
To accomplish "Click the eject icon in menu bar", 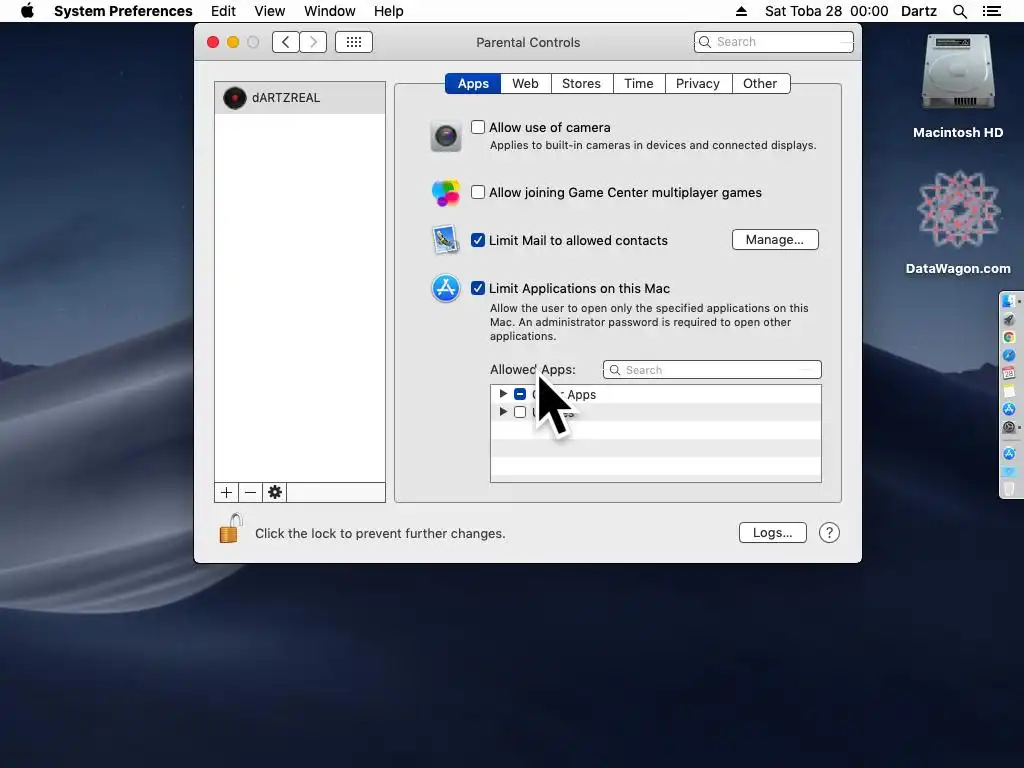I will [x=741, y=11].
